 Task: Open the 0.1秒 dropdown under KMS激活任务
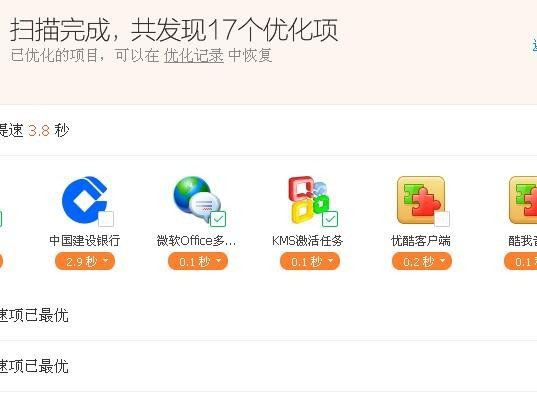tap(310, 262)
